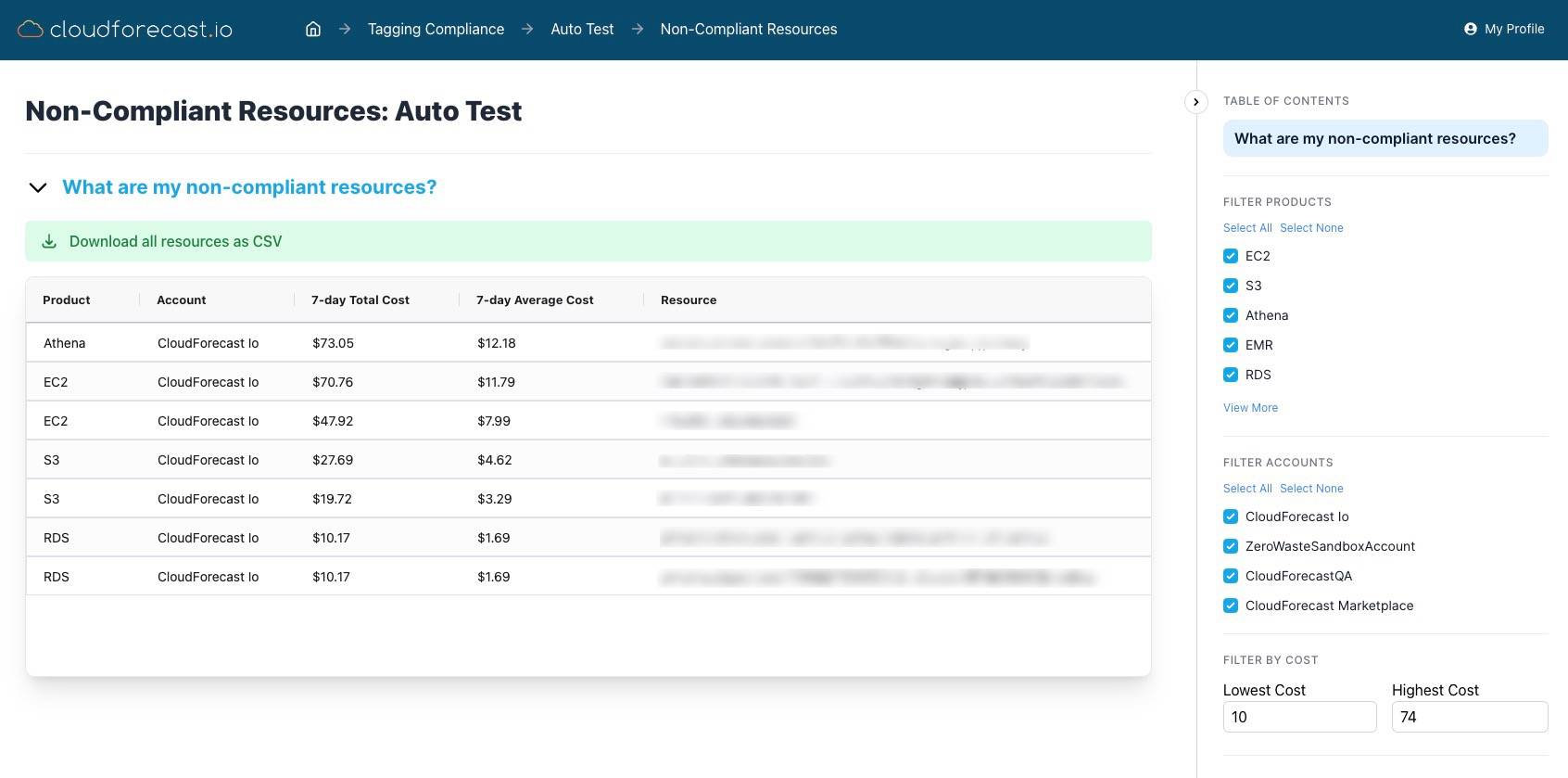Sort by 7-day Average Cost column
This screenshot has height=778, width=1568.
click(535, 300)
